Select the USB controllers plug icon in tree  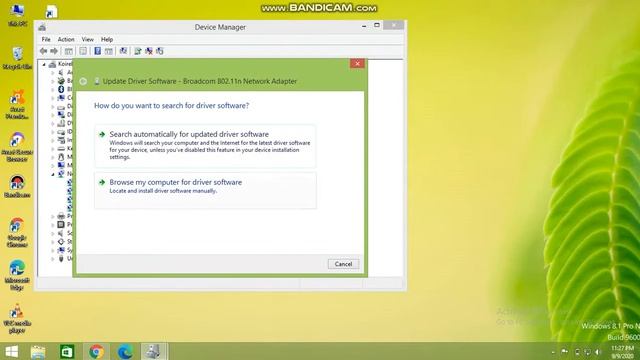(61, 258)
